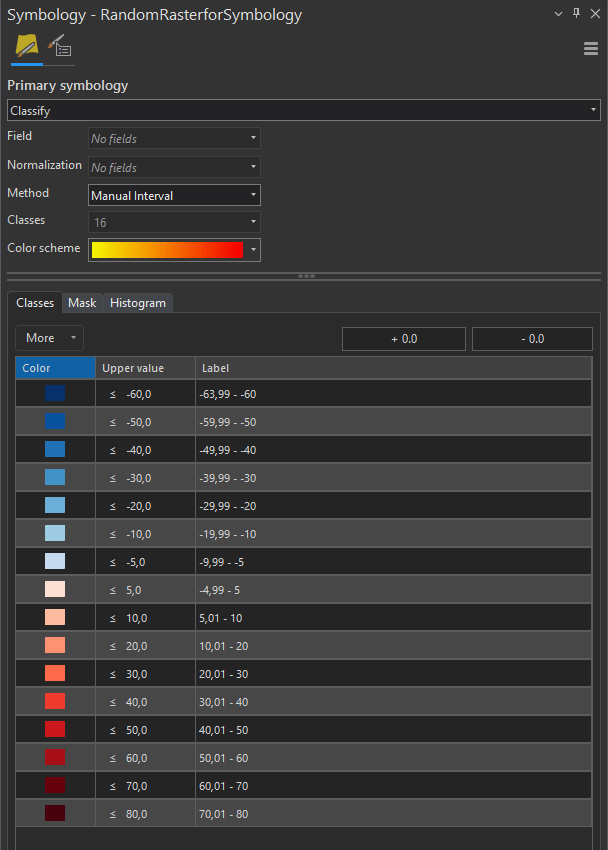Select the Classes tab
The width and height of the screenshot is (608, 850).
(35, 302)
